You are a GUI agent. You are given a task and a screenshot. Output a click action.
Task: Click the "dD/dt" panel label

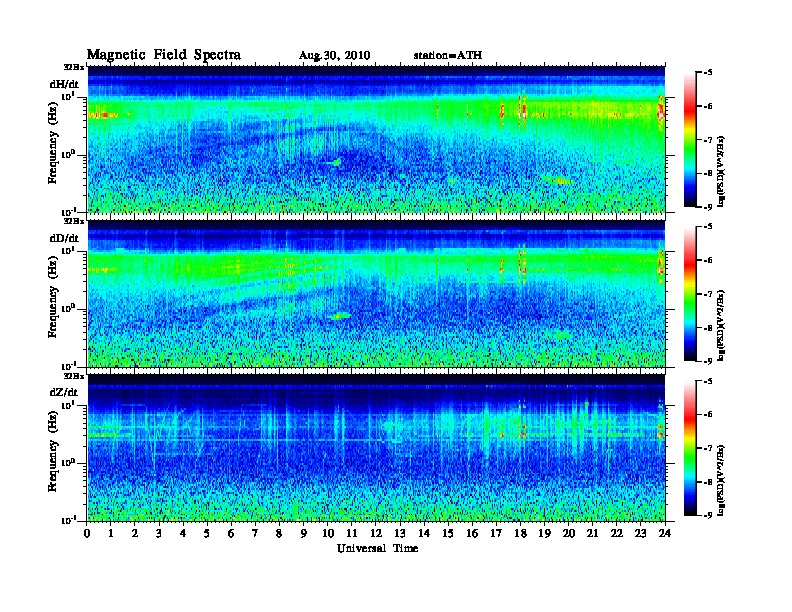[64, 238]
